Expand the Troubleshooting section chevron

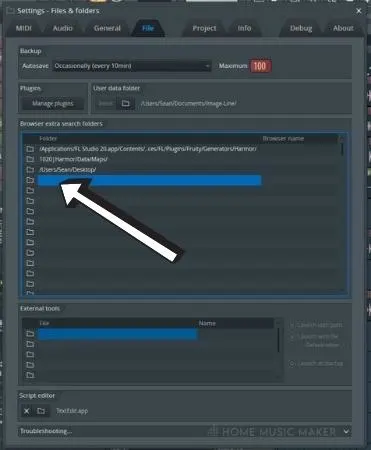coord(346,431)
